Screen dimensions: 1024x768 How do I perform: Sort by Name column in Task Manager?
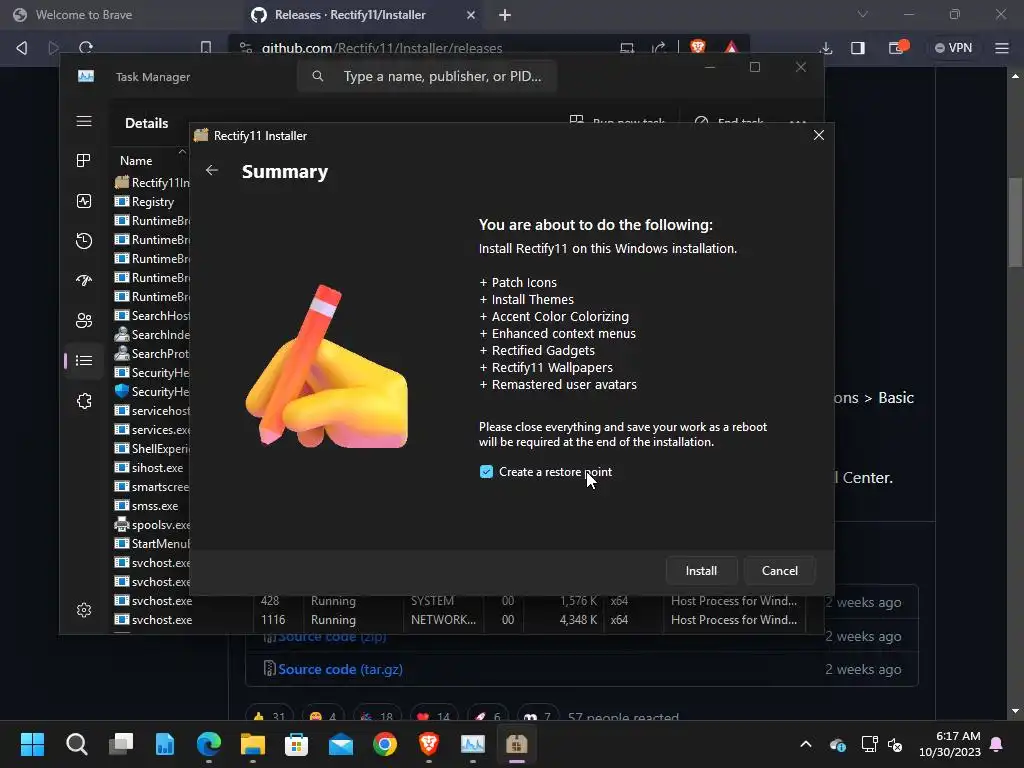coord(136,161)
